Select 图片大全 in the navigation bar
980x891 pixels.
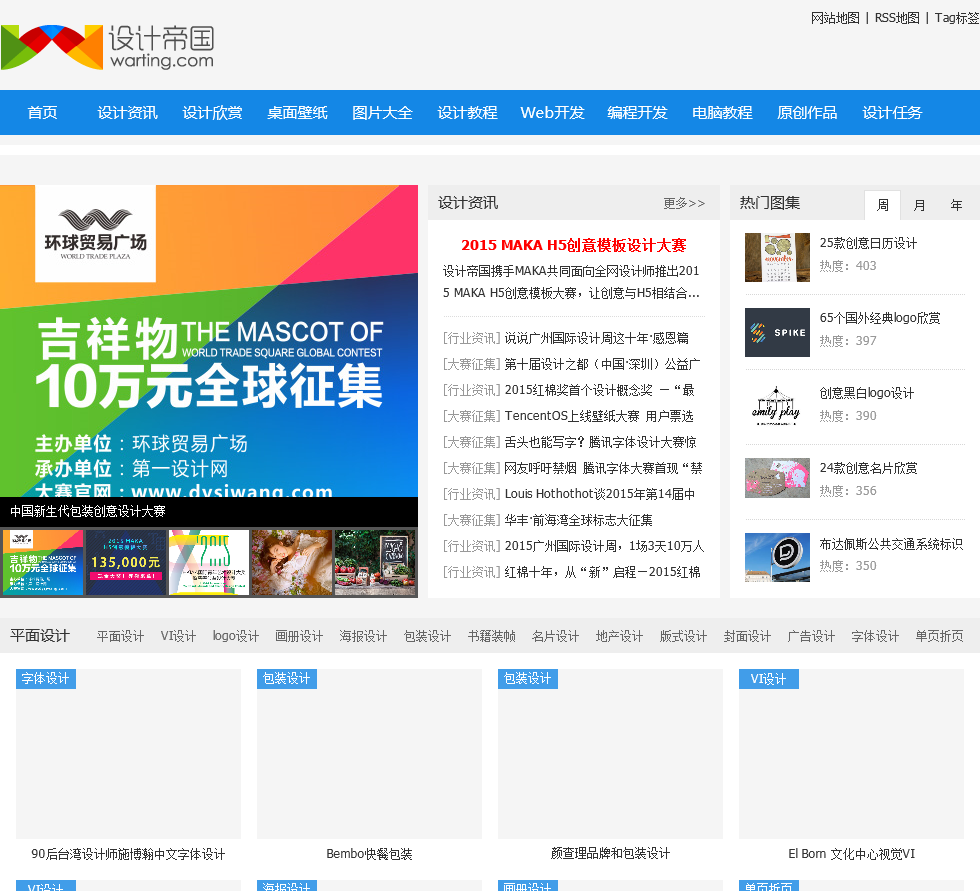coord(382,112)
